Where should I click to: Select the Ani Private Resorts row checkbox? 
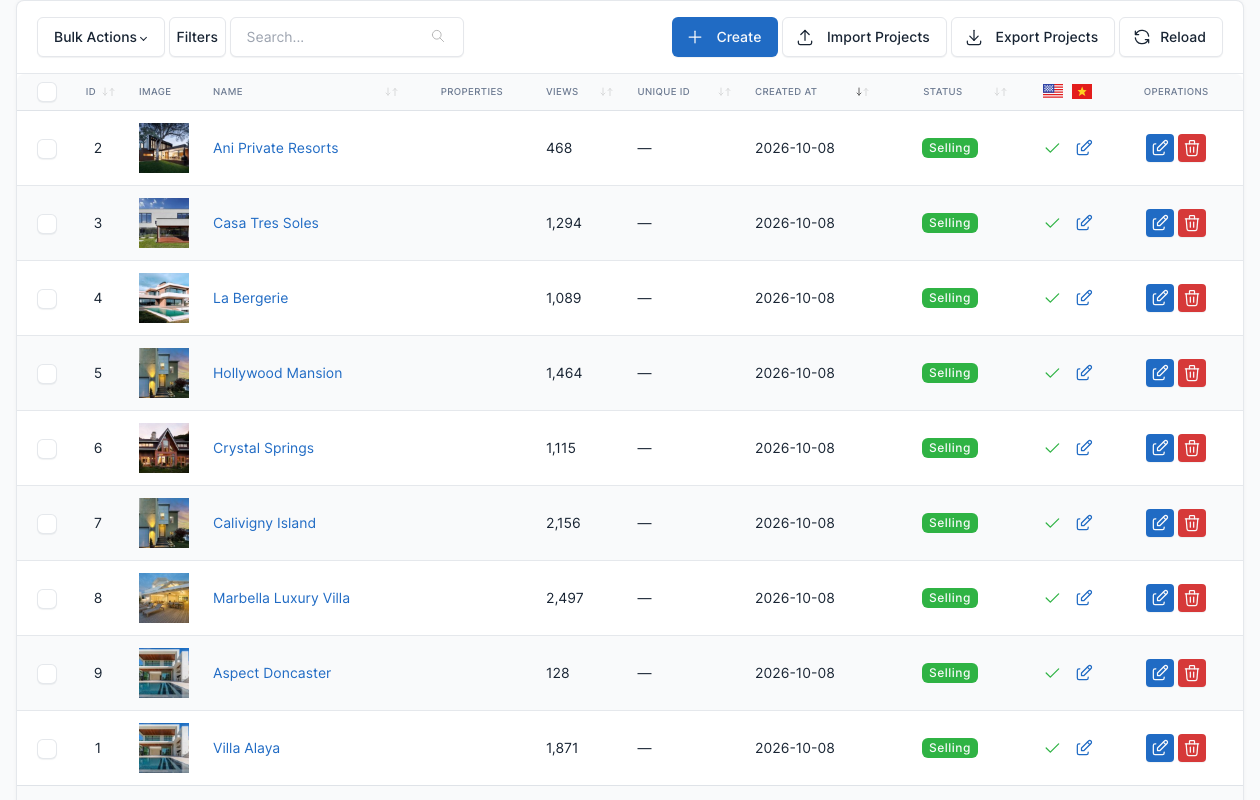pyautogui.click(x=47, y=149)
